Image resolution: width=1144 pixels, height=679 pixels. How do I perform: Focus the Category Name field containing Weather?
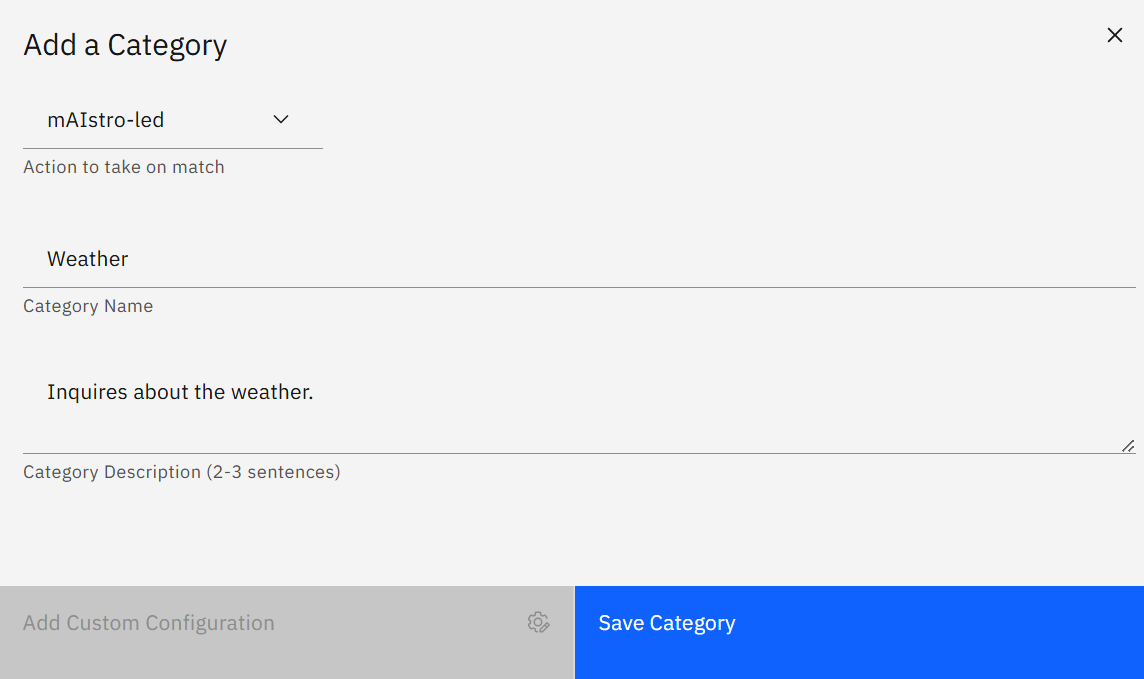579,259
